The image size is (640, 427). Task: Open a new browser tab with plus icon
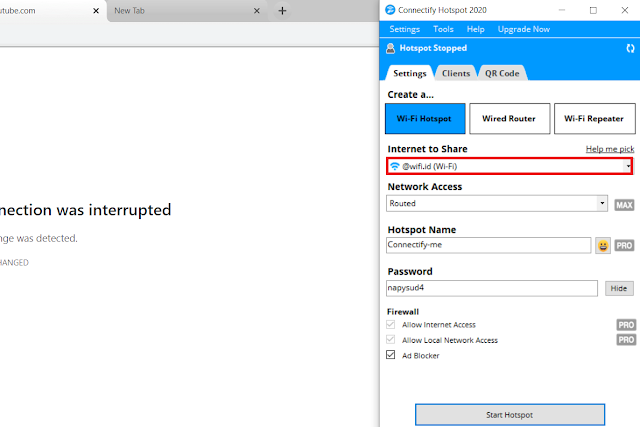tap(282, 11)
